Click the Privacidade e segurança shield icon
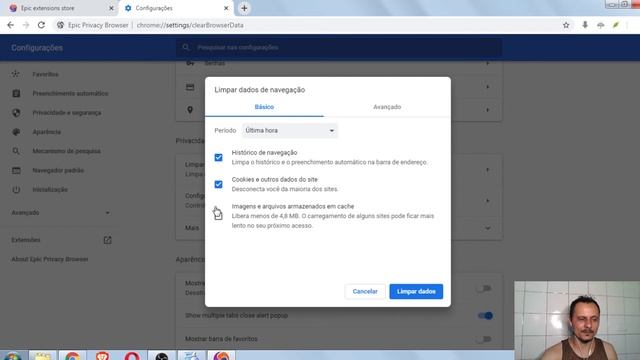This screenshot has width=640, height=360. tap(16, 113)
